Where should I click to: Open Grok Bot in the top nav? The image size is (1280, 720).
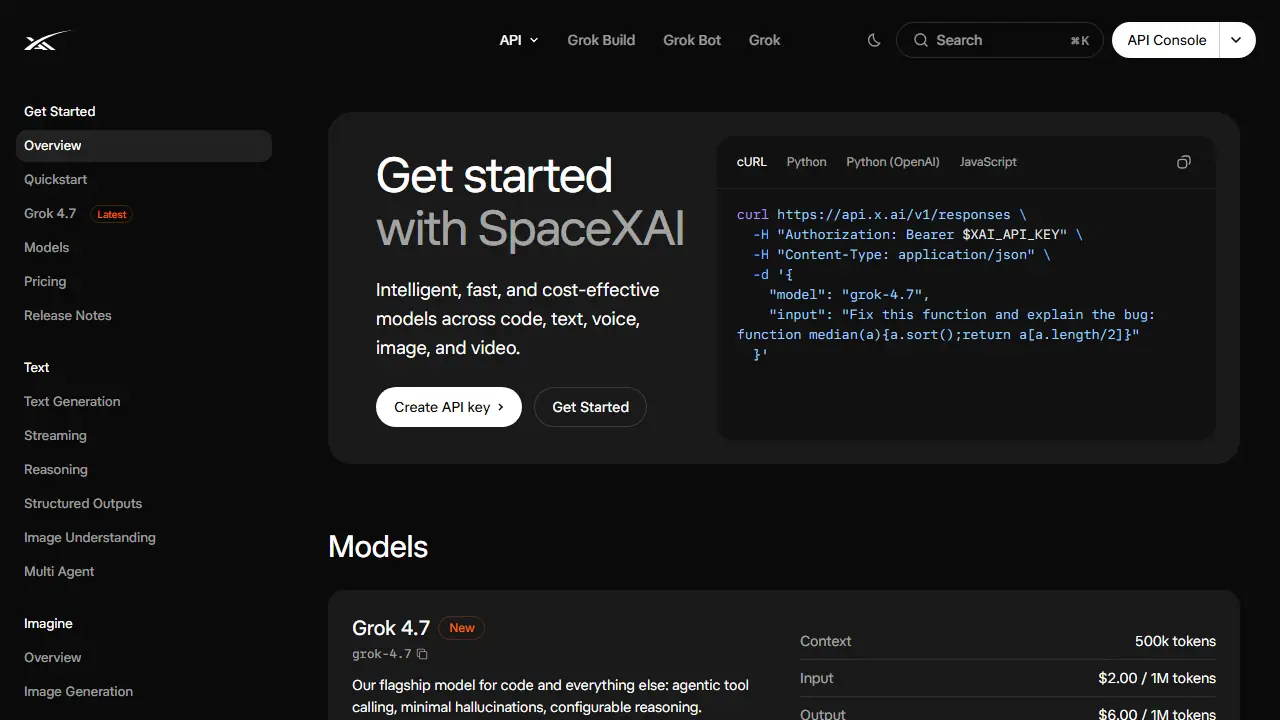pyautogui.click(x=692, y=40)
